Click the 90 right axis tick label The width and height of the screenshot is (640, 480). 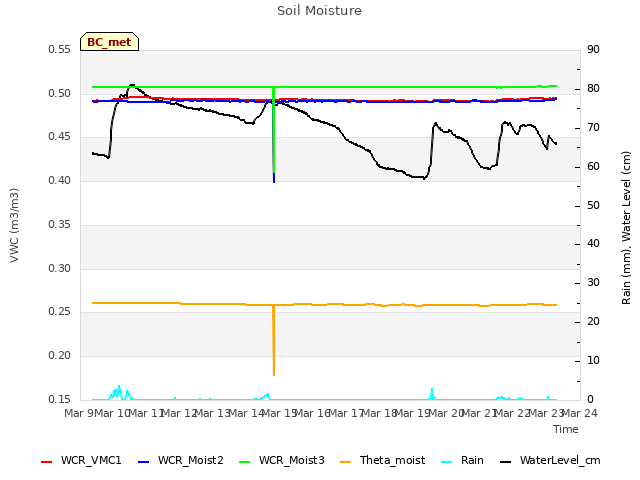(x=593, y=49)
